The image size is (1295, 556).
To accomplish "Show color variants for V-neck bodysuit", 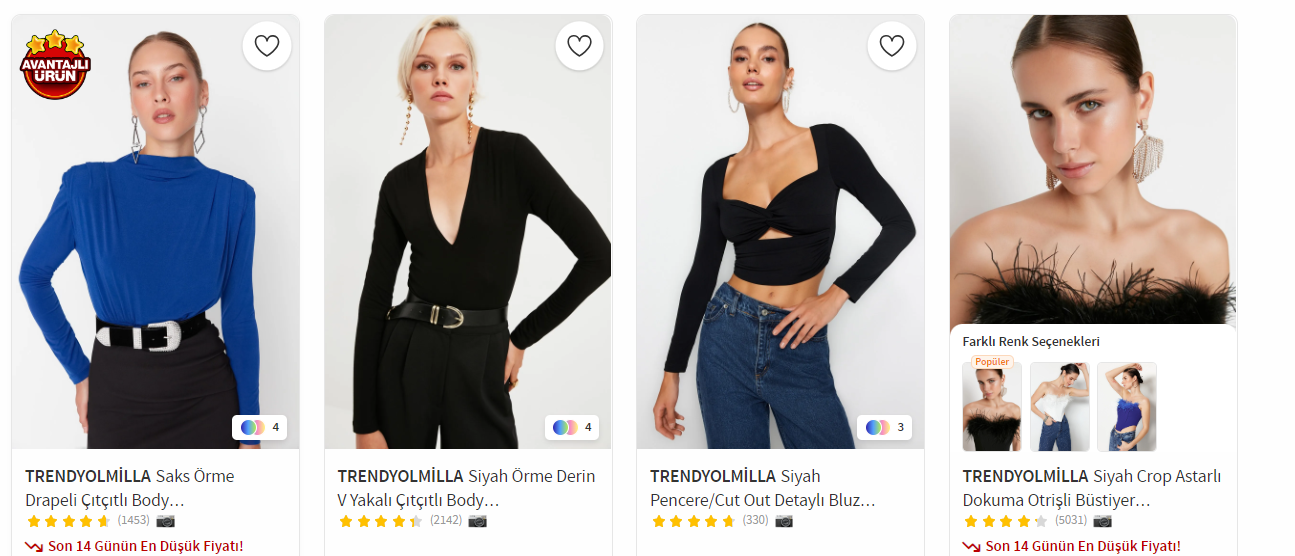I will (x=573, y=427).
